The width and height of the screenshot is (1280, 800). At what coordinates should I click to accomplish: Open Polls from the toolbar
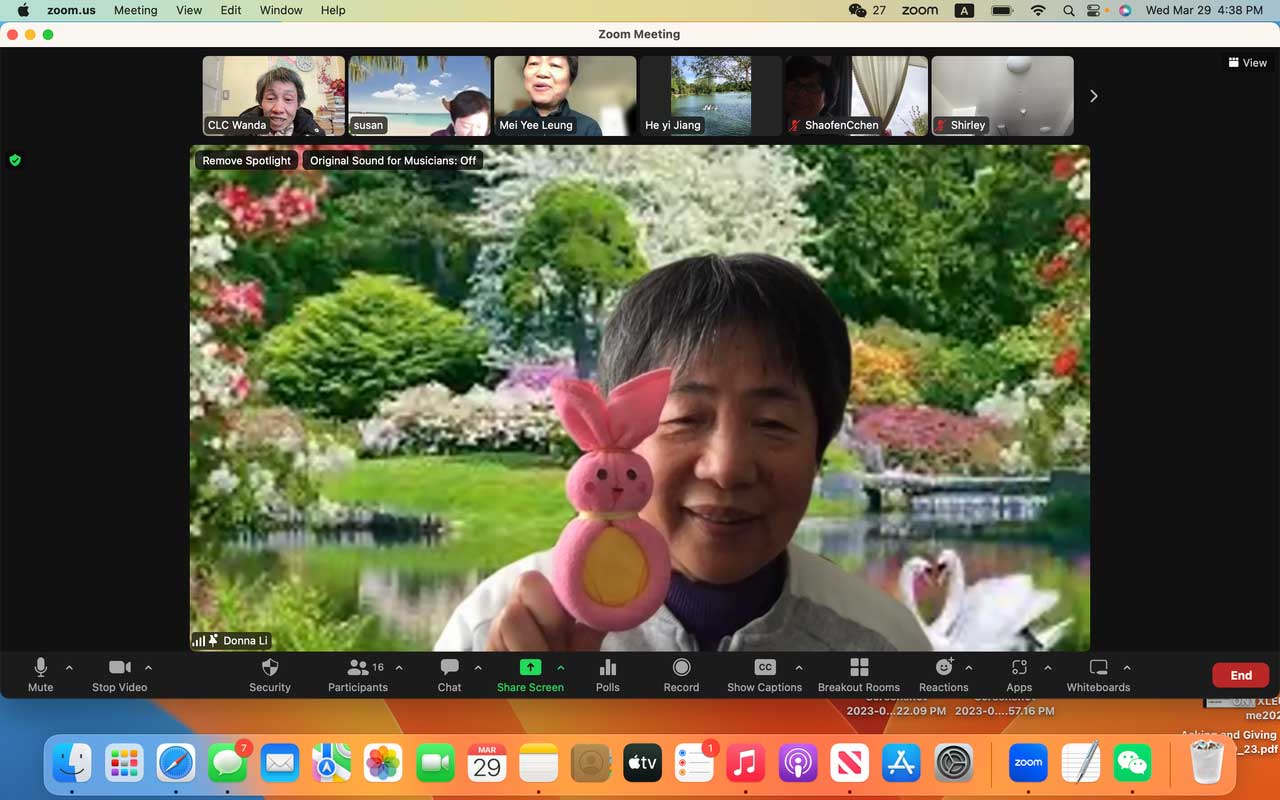click(x=607, y=668)
